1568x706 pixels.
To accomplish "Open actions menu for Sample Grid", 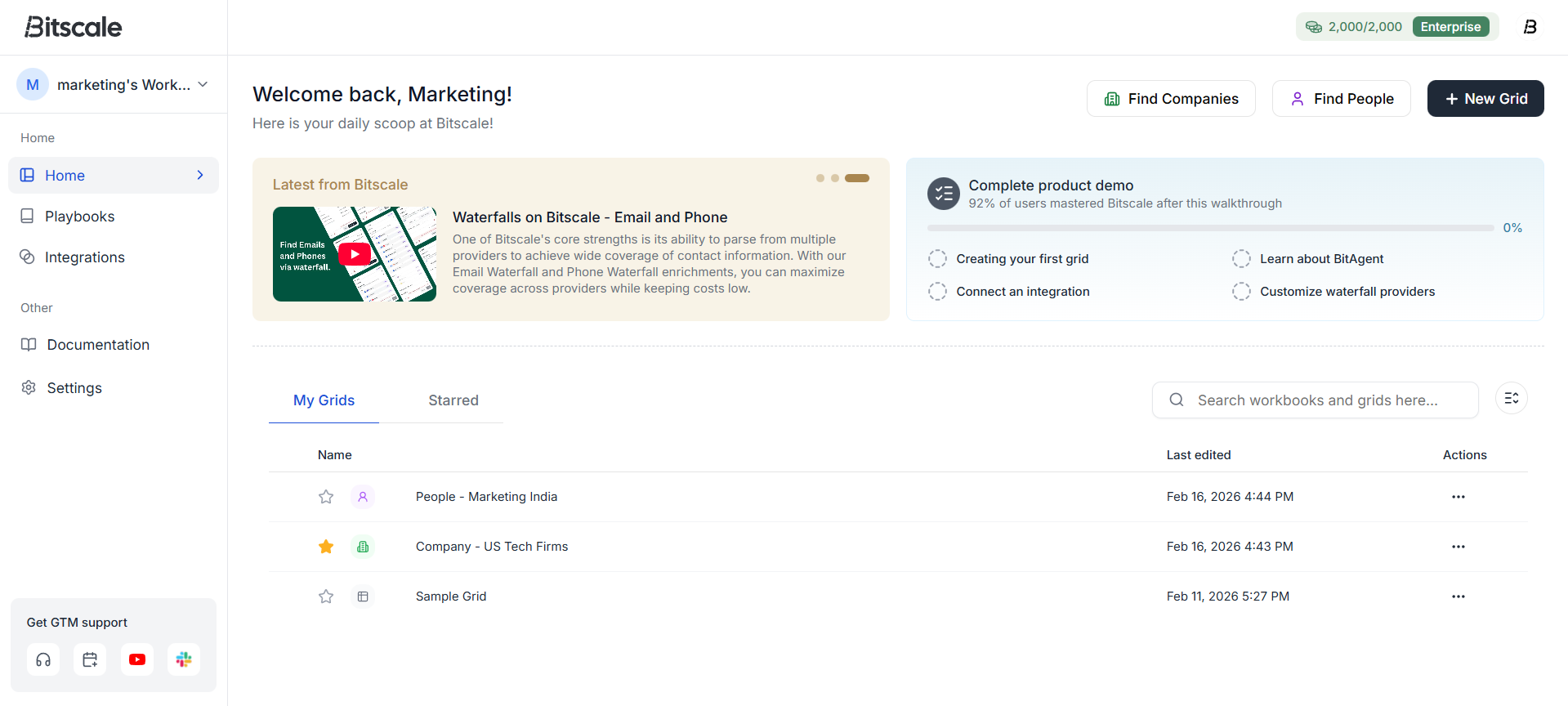I will pyautogui.click(x=1459, y=597).
